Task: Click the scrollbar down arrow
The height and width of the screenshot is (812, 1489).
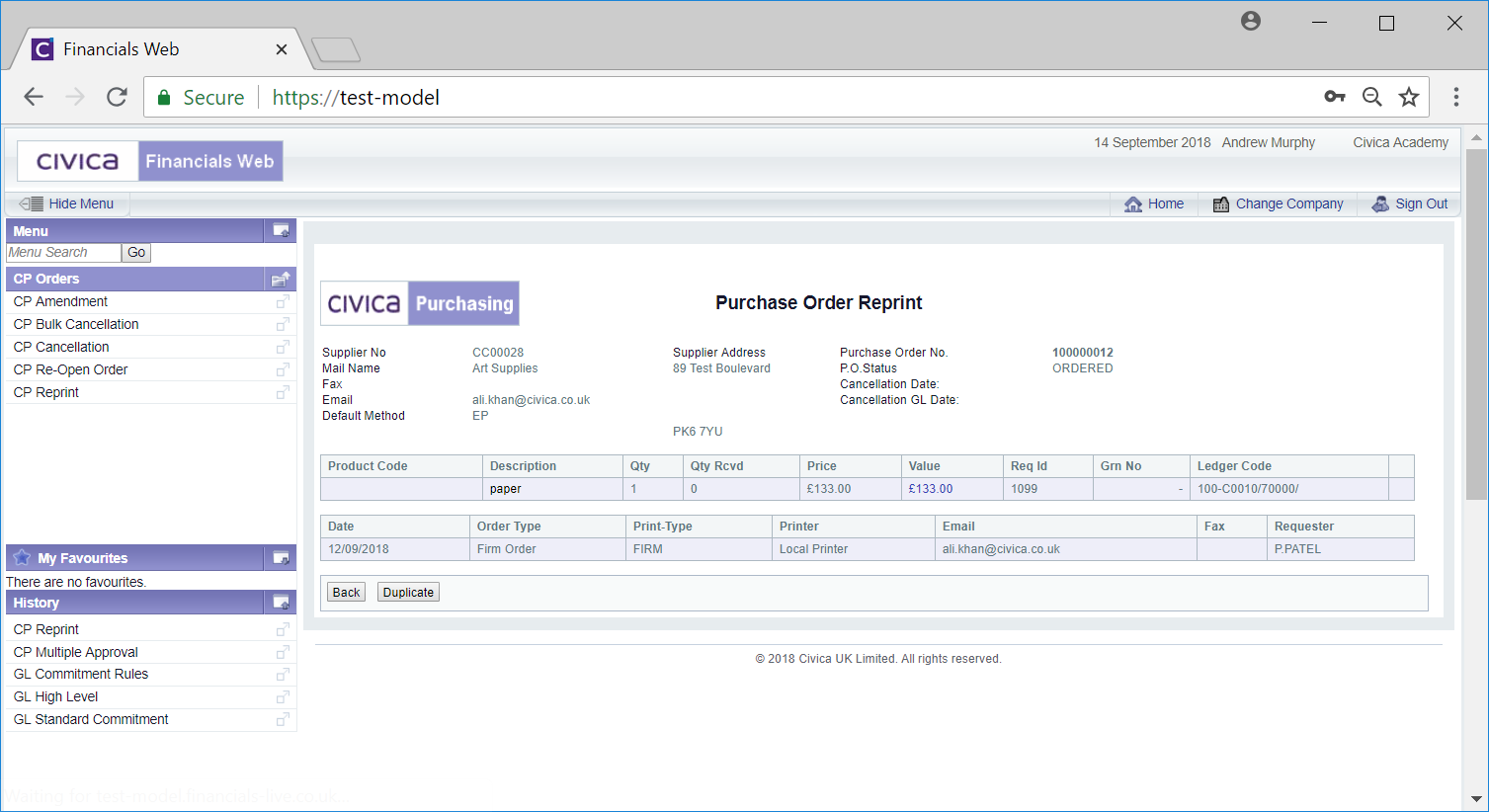Action: 1476,799
